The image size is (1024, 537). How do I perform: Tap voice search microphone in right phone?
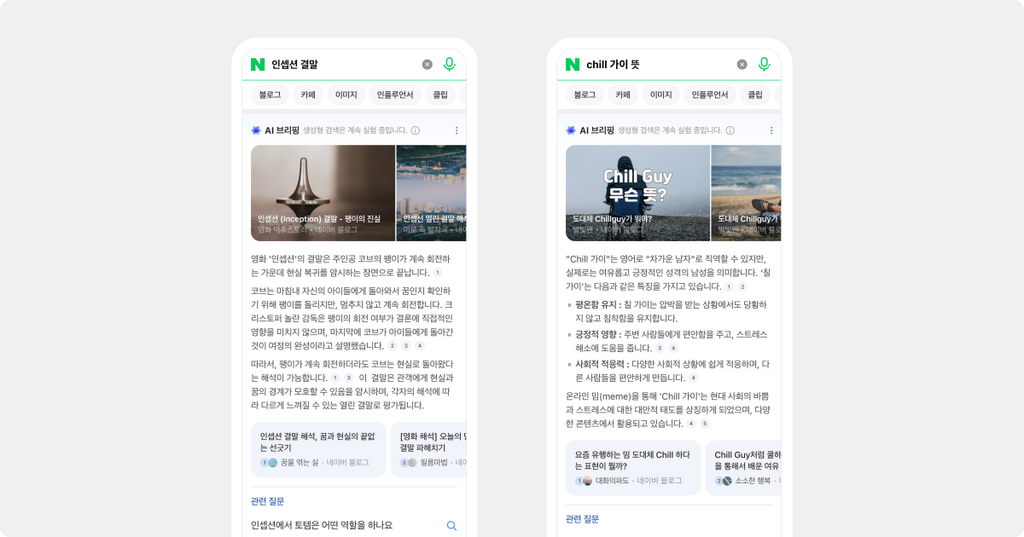tap(764, 64)
